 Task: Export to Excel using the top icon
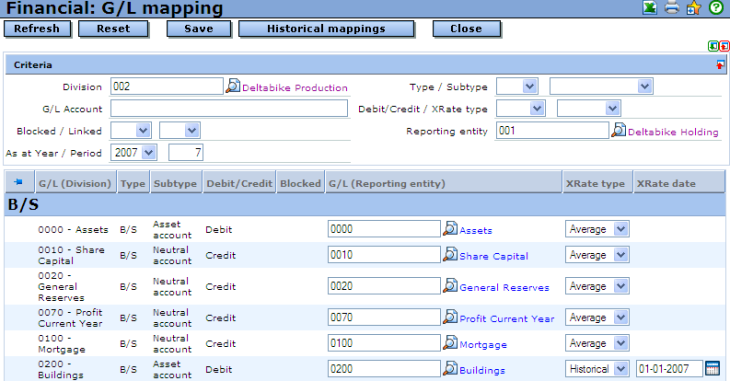[x=649, y=7]
